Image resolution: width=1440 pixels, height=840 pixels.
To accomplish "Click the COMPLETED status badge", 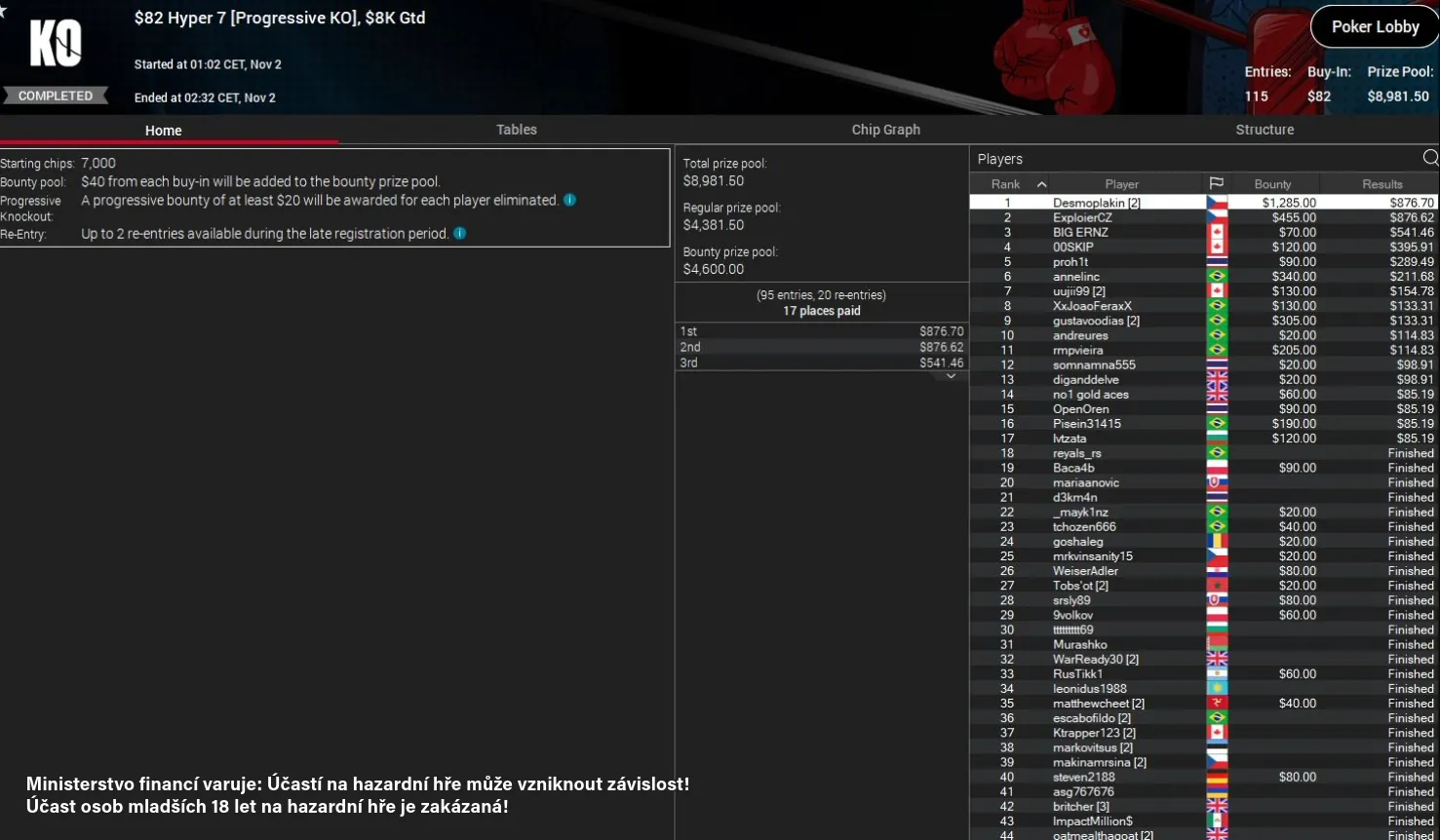I will click(x=56, y=95).
